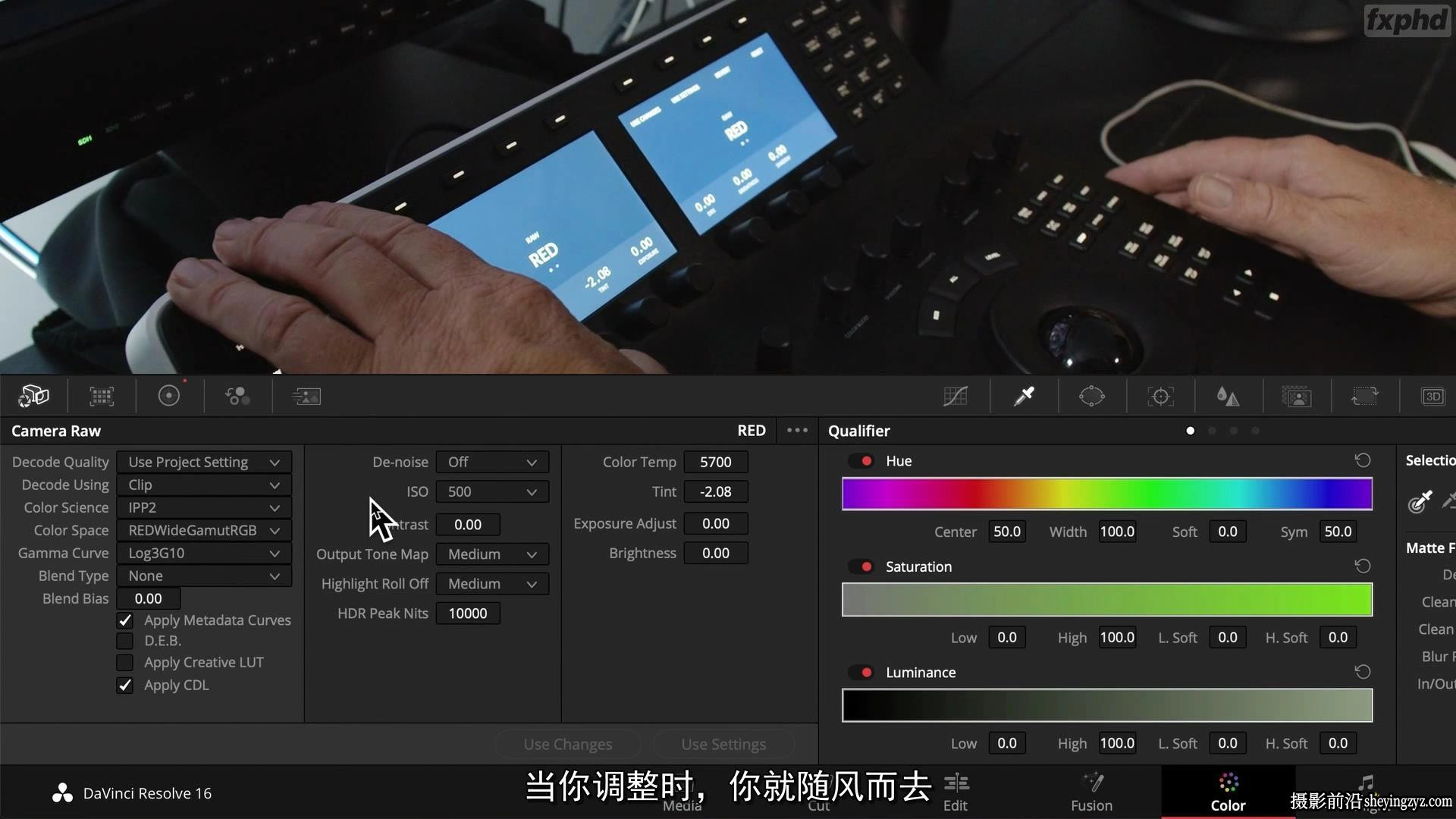The width and height of the screenshot is (1456, 819).
Task: Switch to the Color page
Action: [x=1228, y=792]
